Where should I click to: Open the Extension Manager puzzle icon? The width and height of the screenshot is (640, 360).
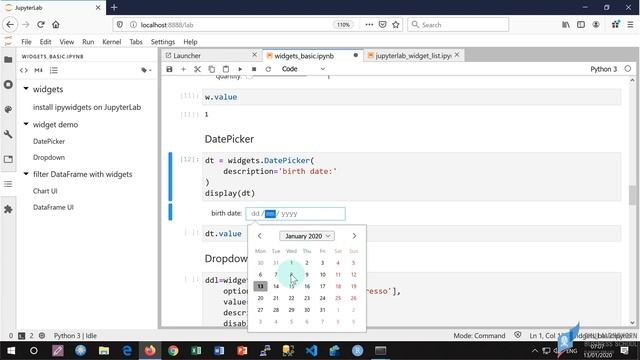coord(8,209)
